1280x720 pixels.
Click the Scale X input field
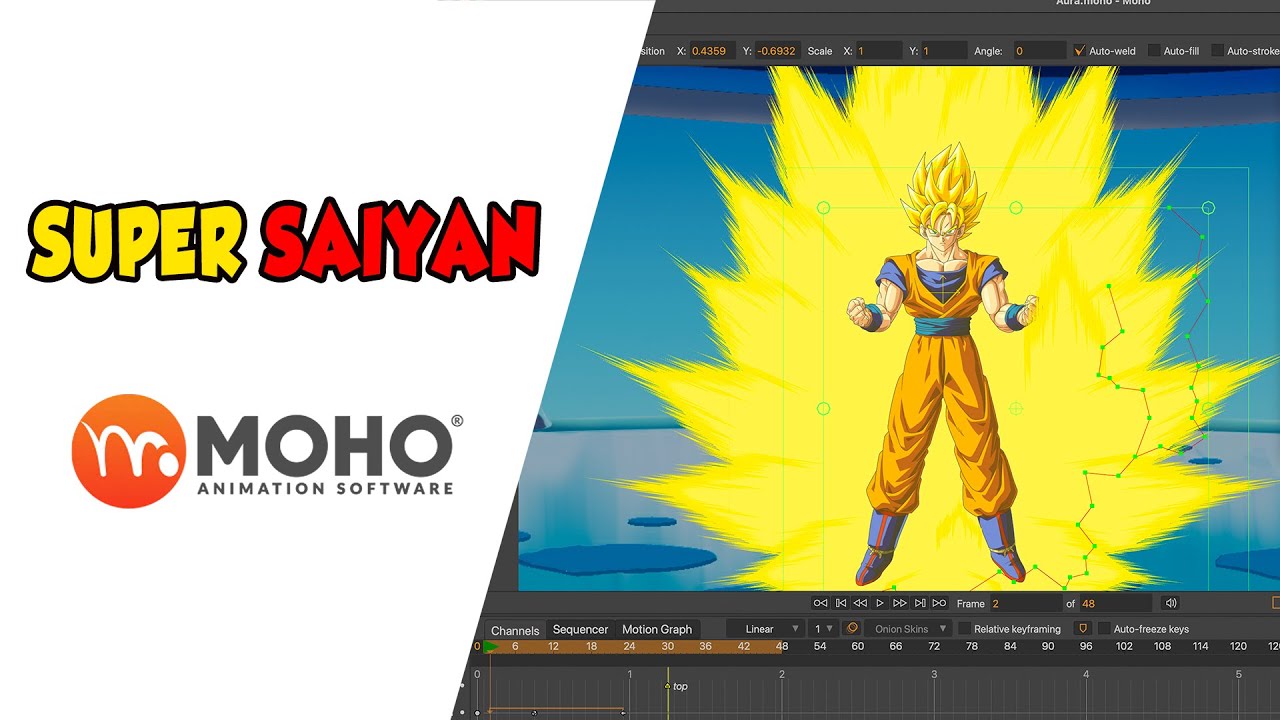878,51
